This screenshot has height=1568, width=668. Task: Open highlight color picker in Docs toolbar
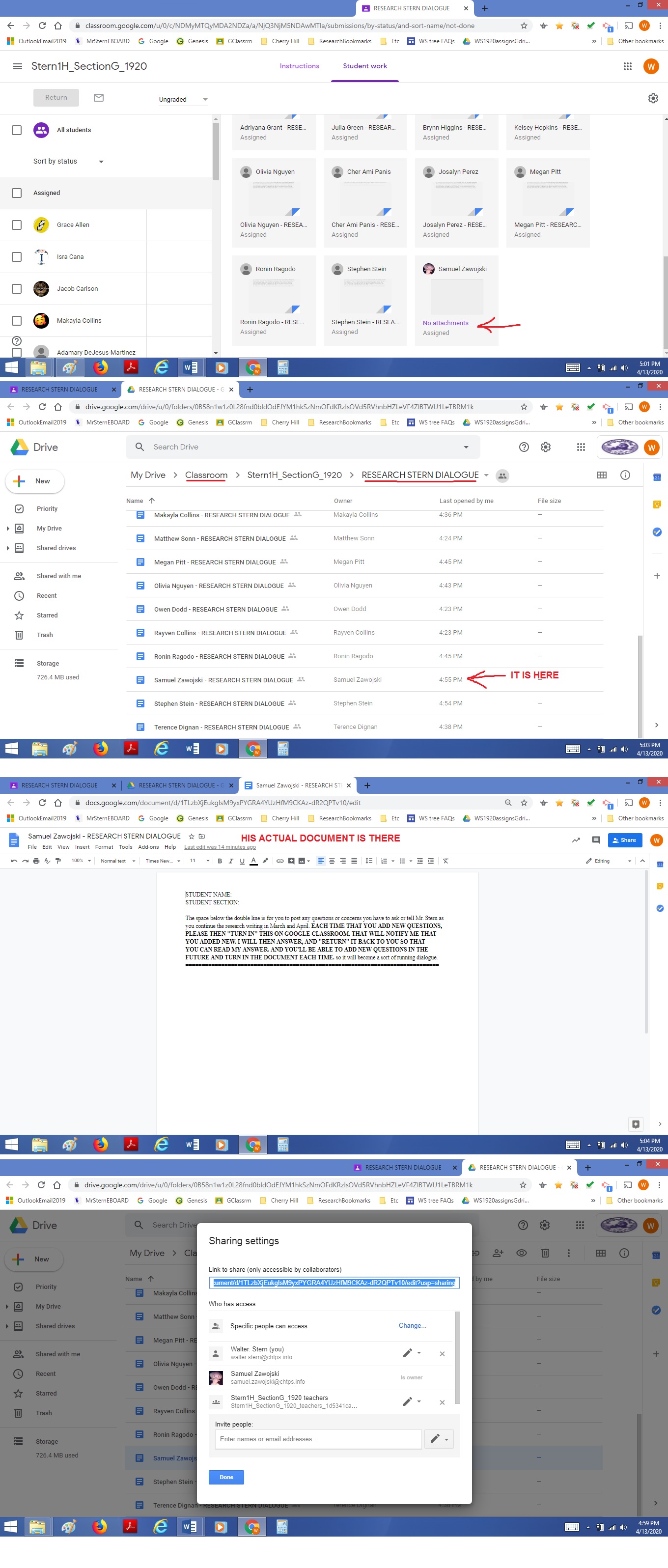[265, 861]
